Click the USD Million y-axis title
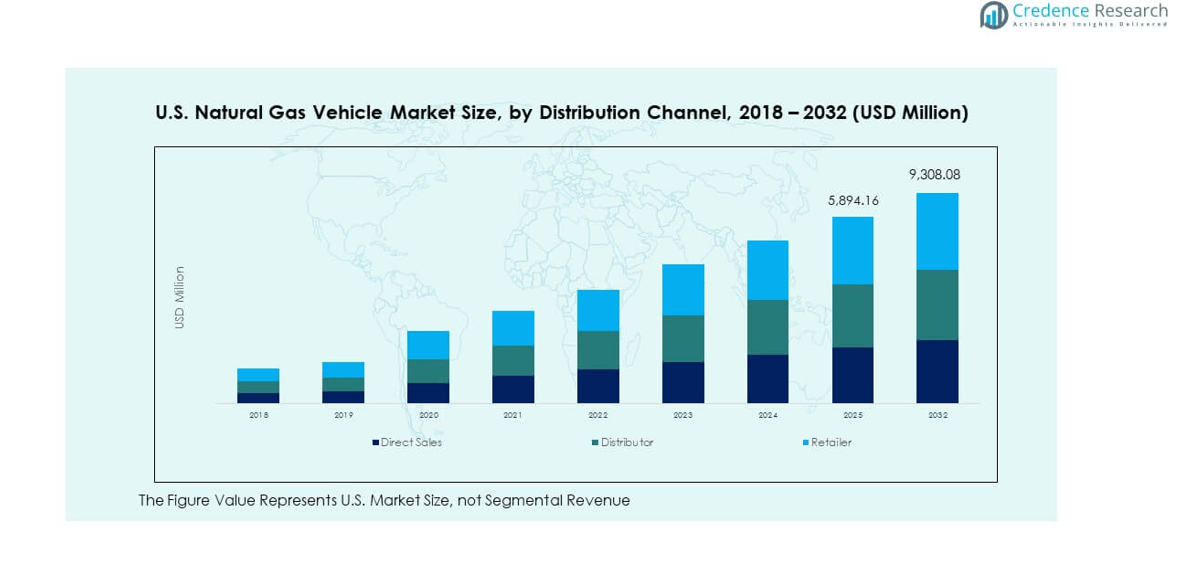Viewport: 1182px width, 587px height. (180, 297)
